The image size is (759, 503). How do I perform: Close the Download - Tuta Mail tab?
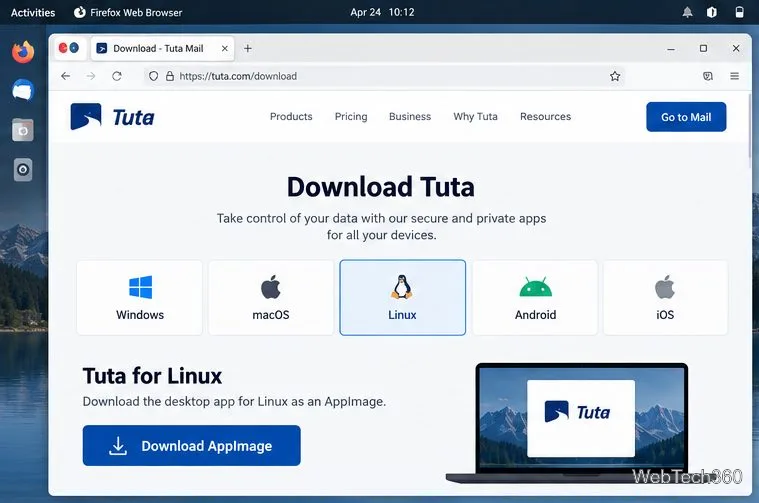tap(225, 48)
